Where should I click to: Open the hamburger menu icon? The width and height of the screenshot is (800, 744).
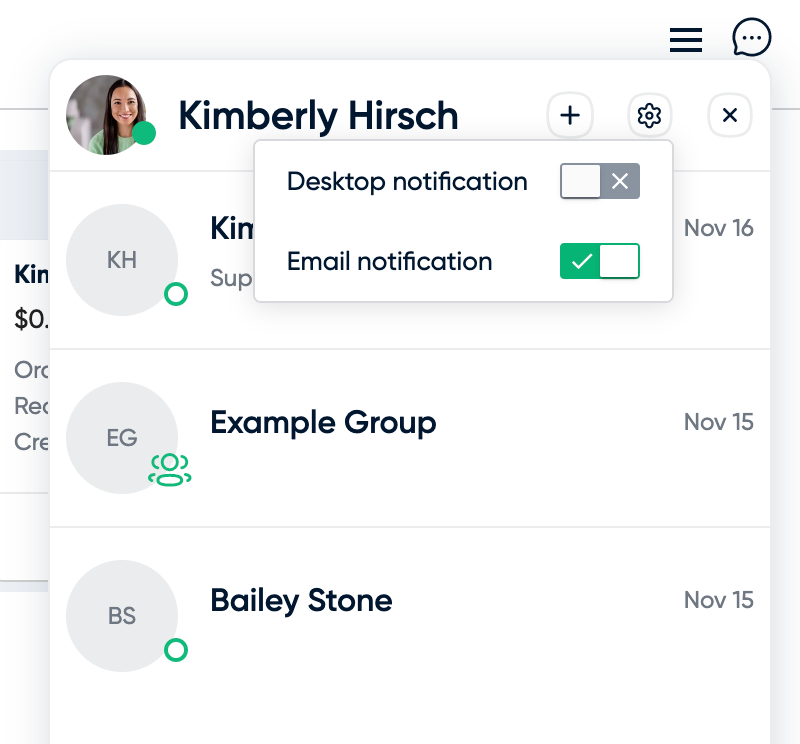686,40
